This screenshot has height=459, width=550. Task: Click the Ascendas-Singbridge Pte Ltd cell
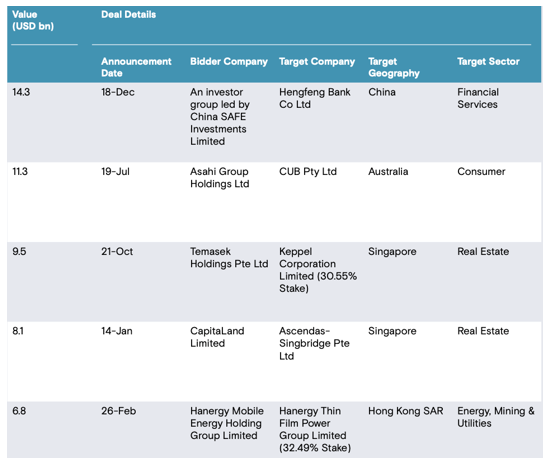314,344
